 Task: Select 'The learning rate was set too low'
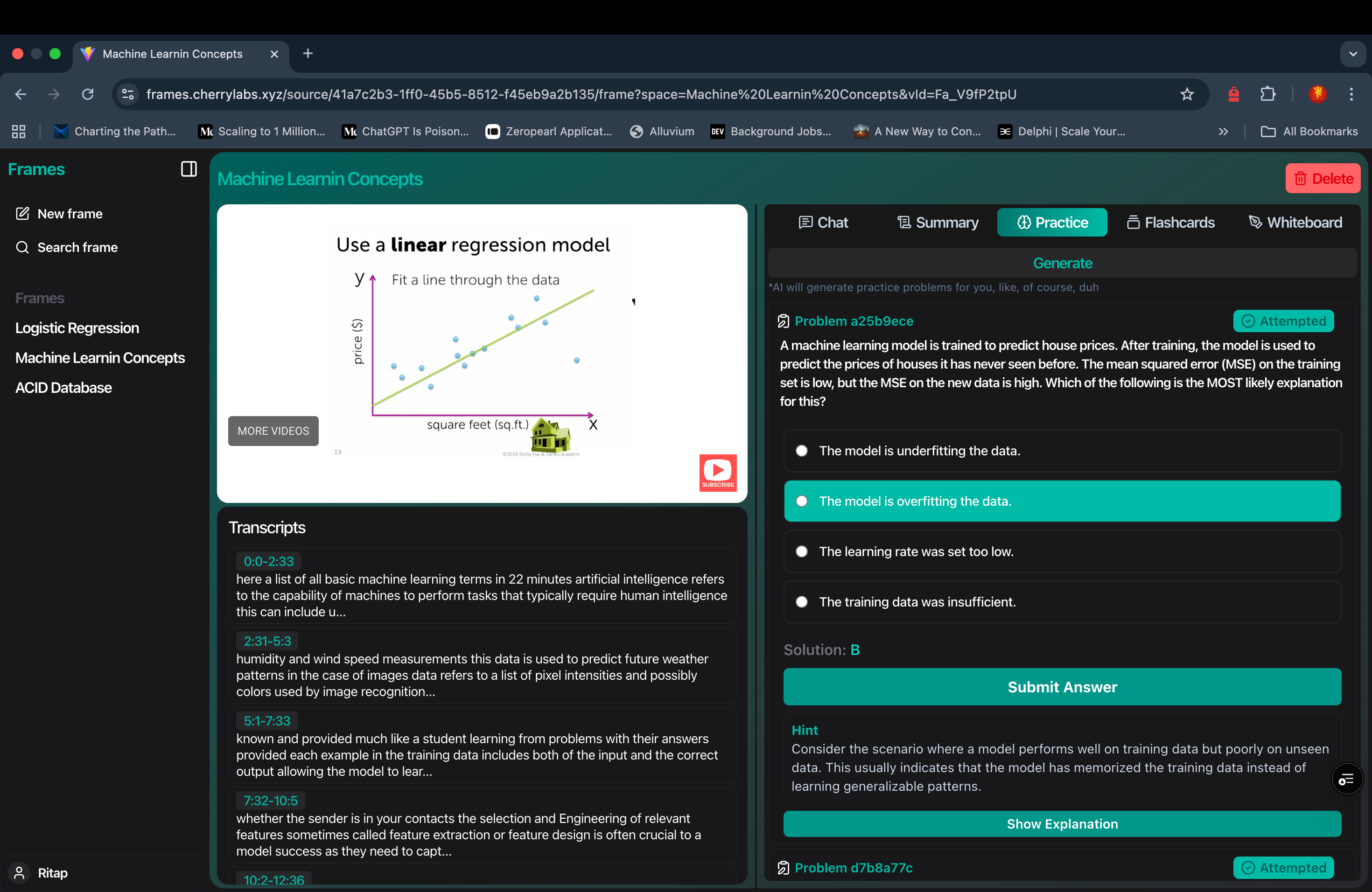[x=801, y=551]
